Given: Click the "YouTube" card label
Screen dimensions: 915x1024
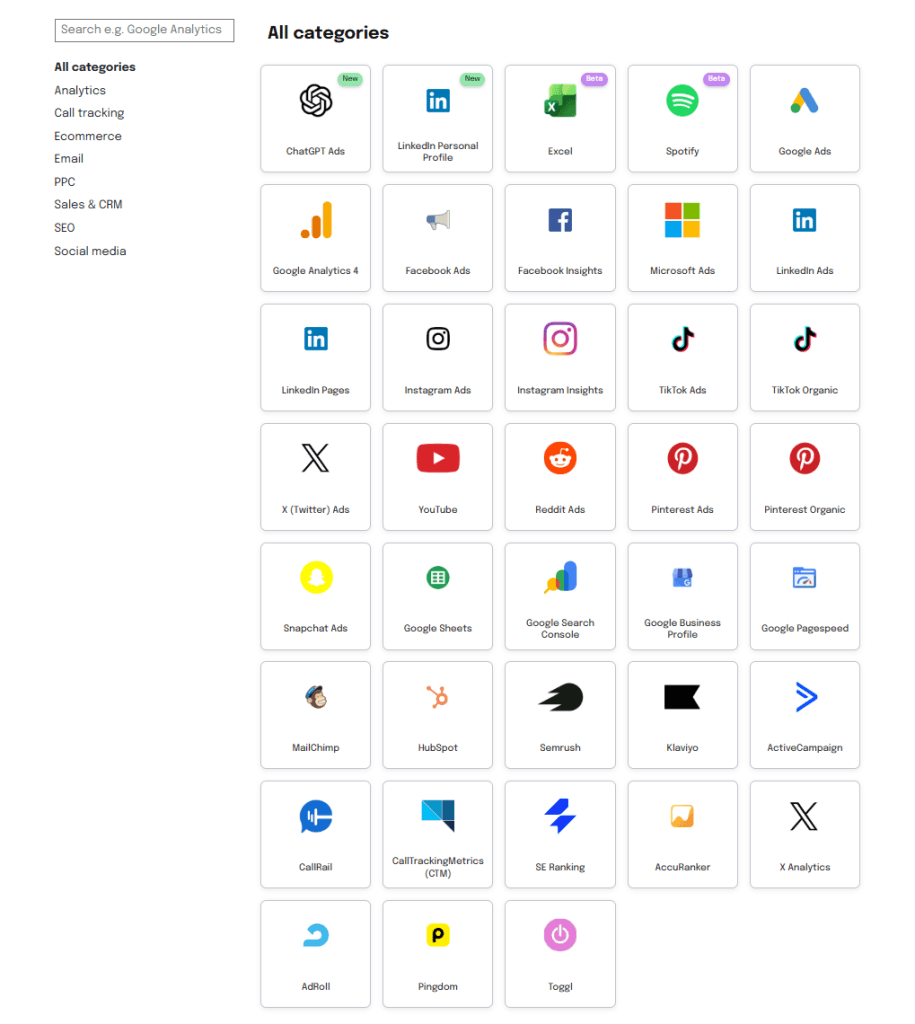Looking at the screenshot, I should click(x=438, y=509).
